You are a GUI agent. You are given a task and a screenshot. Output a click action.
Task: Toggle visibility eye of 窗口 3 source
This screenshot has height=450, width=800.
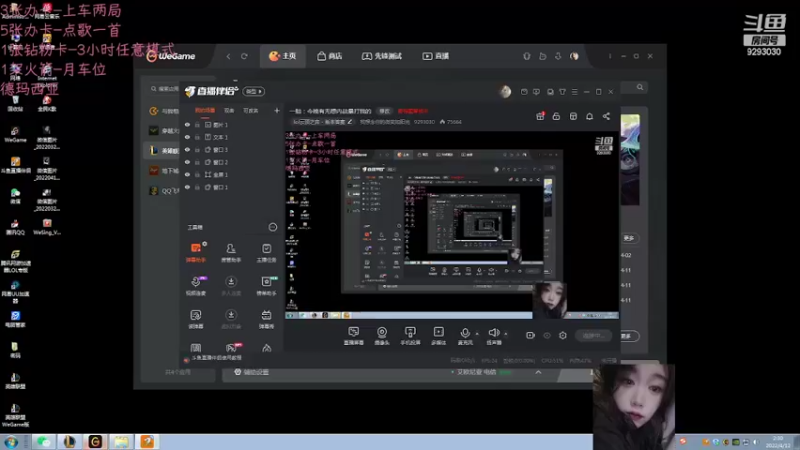pyautogui.click(x=187, y=149)
